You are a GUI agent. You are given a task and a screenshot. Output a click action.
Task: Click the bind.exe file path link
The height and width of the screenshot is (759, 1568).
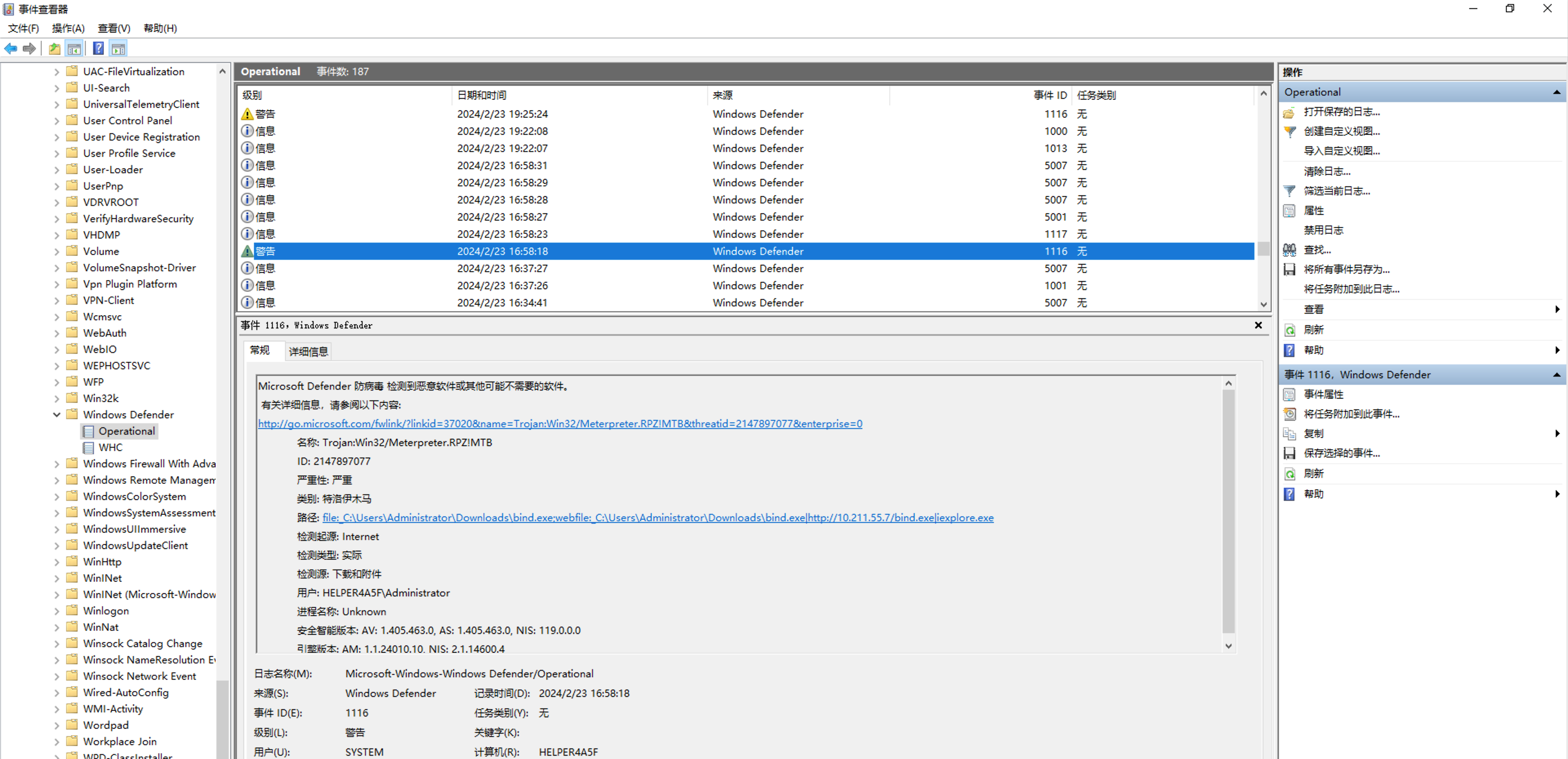pyautogui.click(x=657, y=518)
